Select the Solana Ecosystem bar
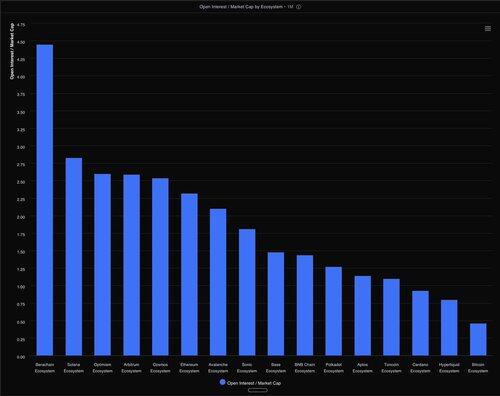Screen dimensions: 500x396 (x=74, y=257)
